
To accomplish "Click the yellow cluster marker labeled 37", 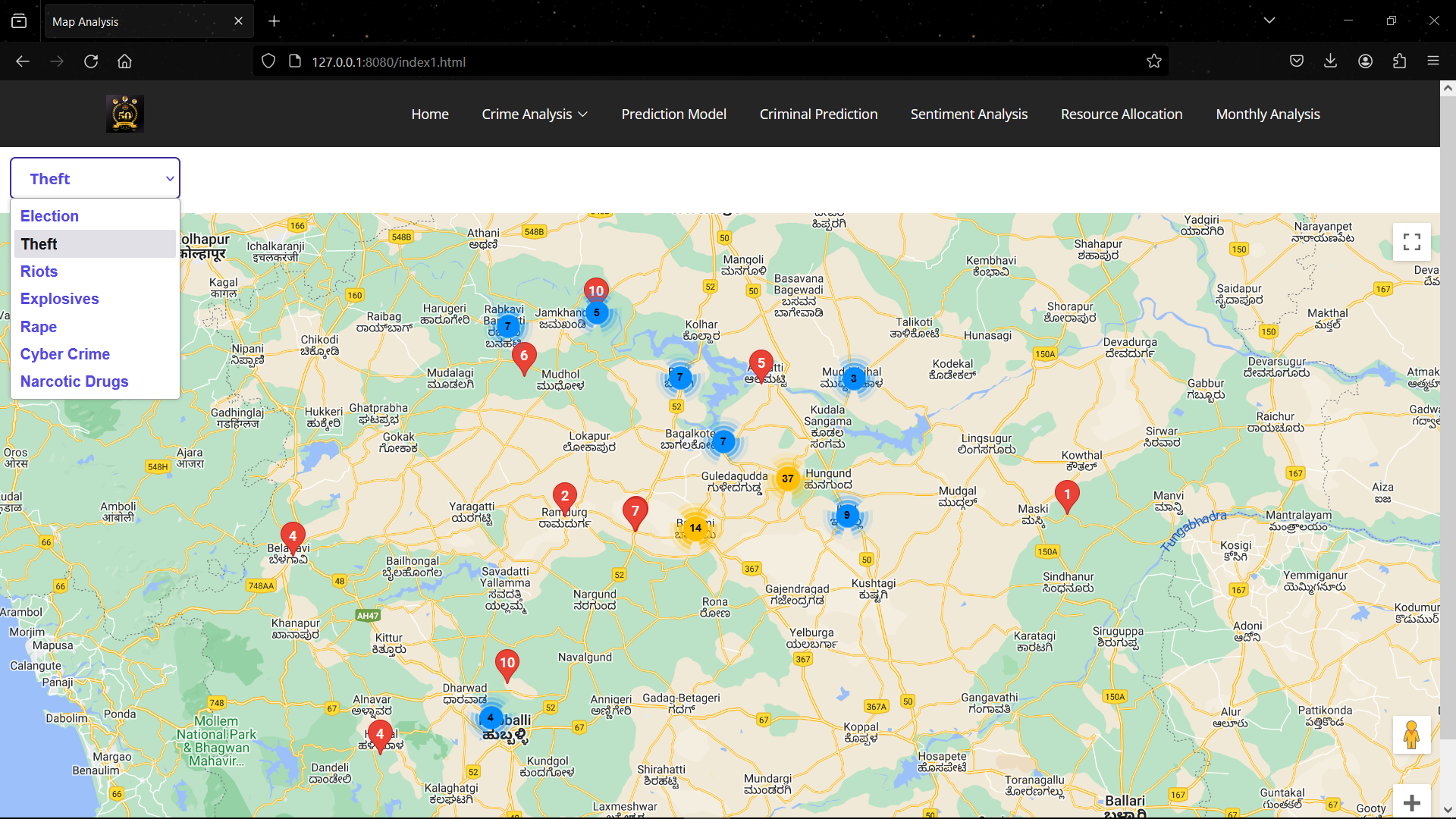I will (788, 479).
